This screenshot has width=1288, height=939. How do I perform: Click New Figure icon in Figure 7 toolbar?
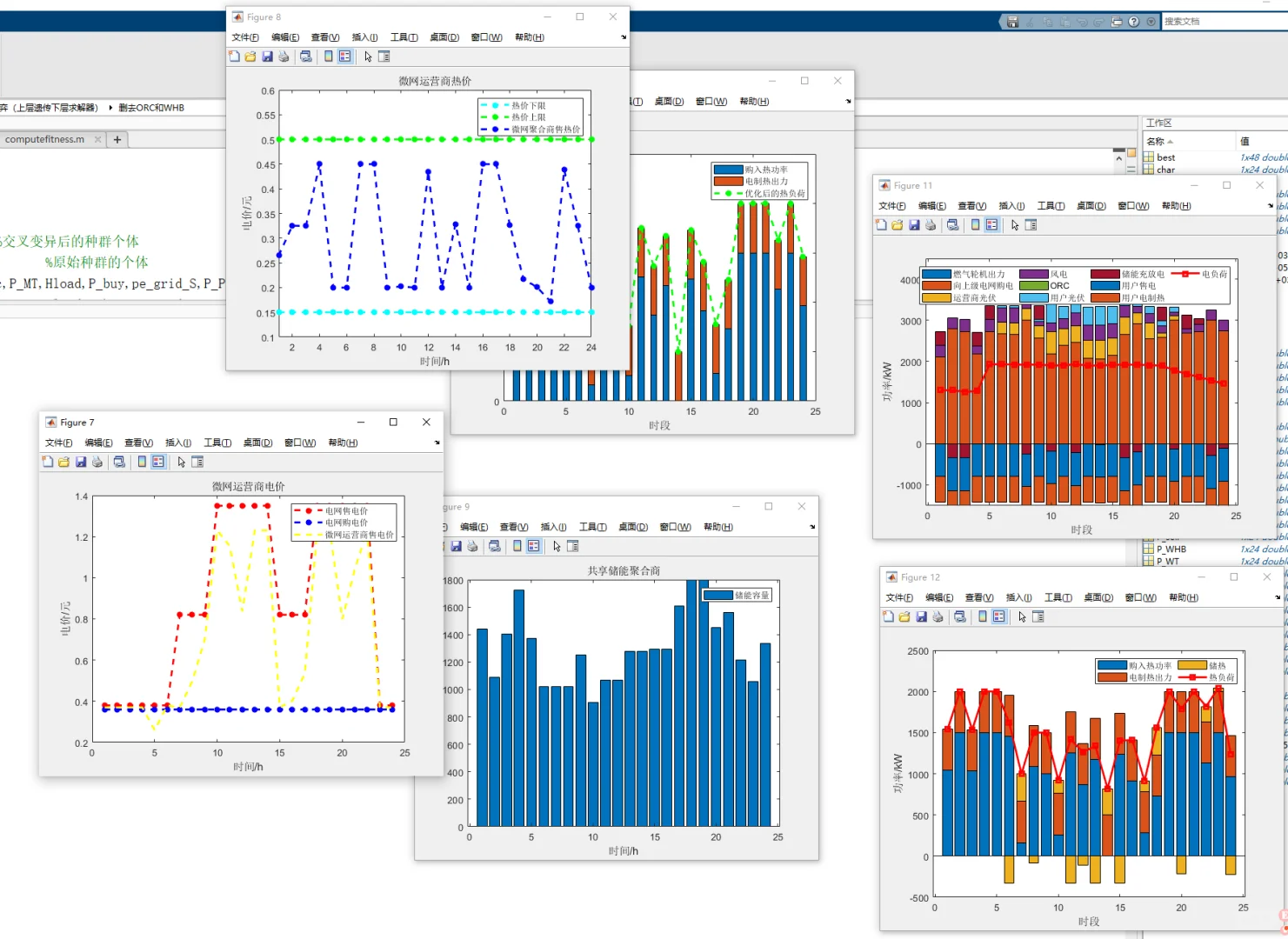(x=48, y=462)
